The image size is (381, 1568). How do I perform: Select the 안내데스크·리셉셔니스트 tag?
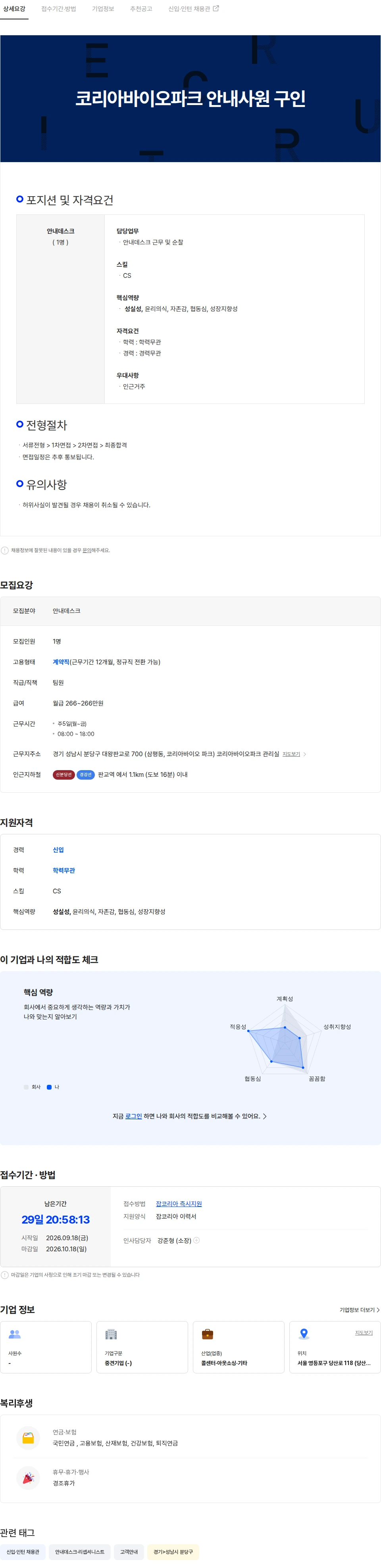[80, 1552]
